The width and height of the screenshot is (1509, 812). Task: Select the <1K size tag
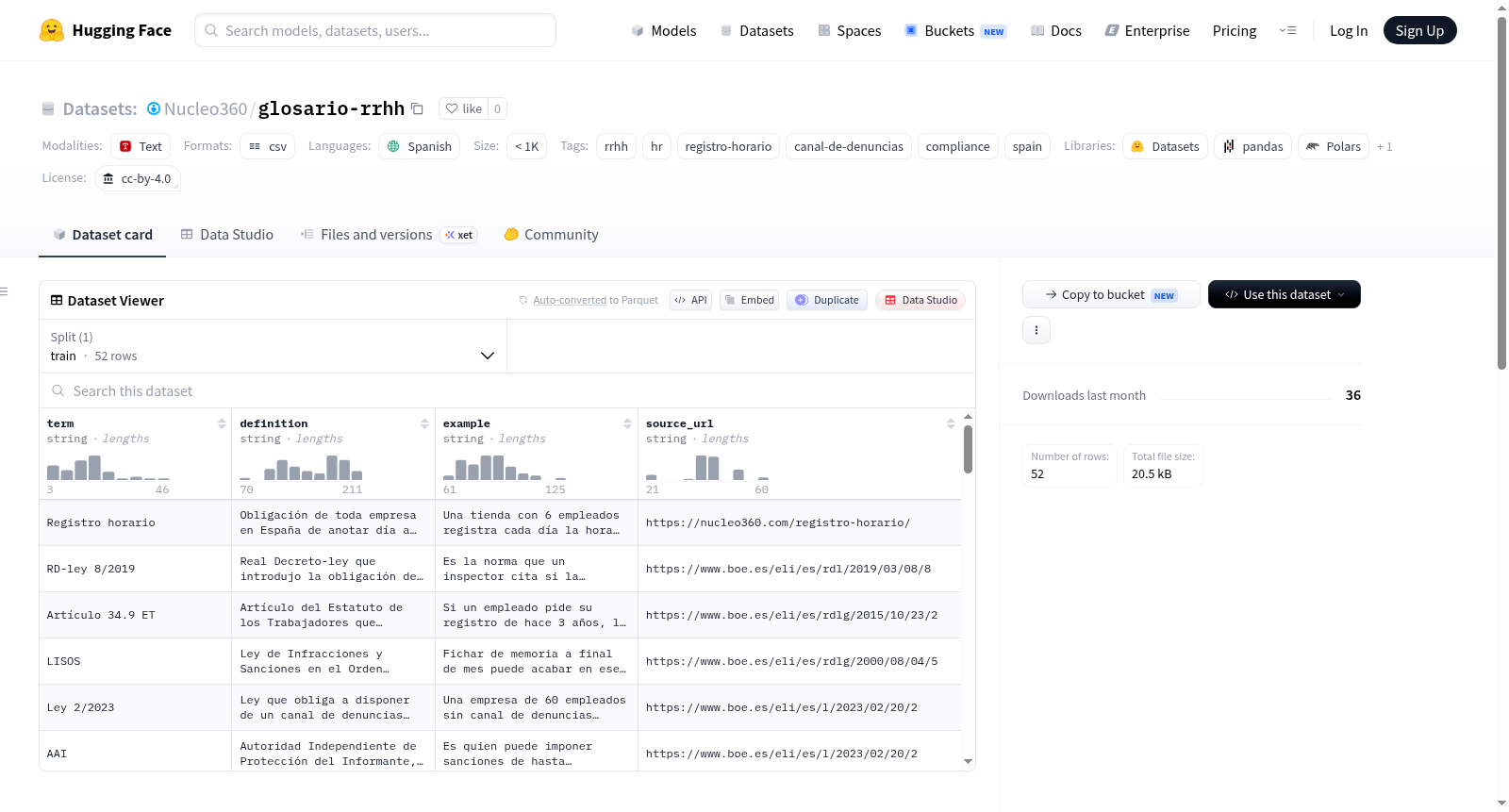click(x=526, y=146)
